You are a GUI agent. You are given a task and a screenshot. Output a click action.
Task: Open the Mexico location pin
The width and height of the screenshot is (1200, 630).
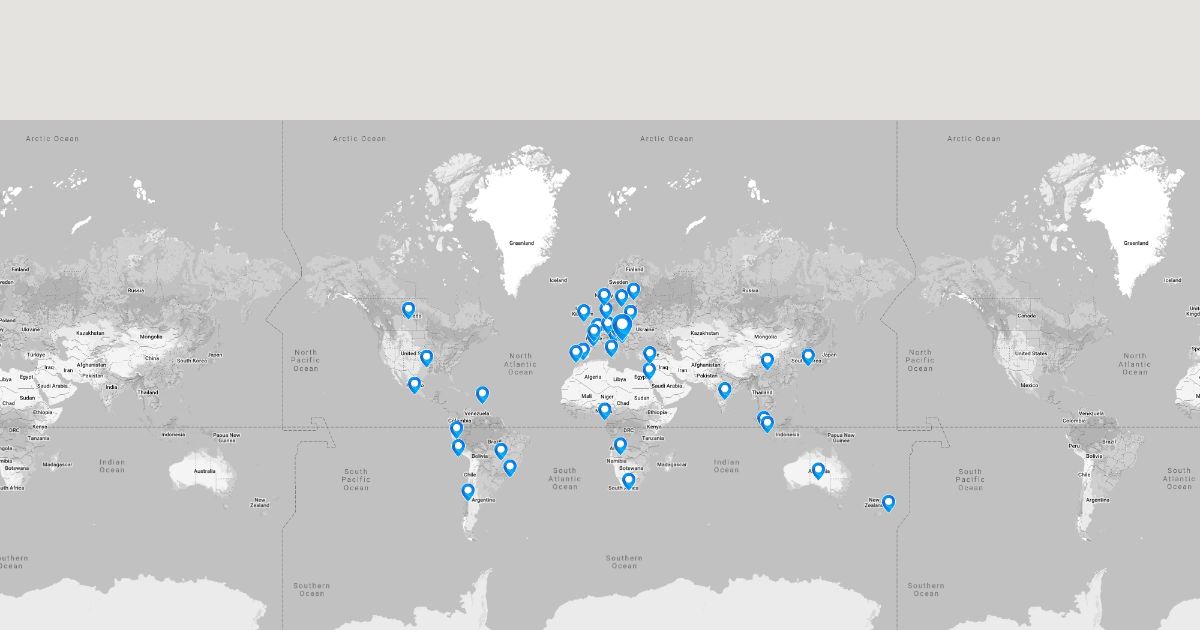[414, 385]
